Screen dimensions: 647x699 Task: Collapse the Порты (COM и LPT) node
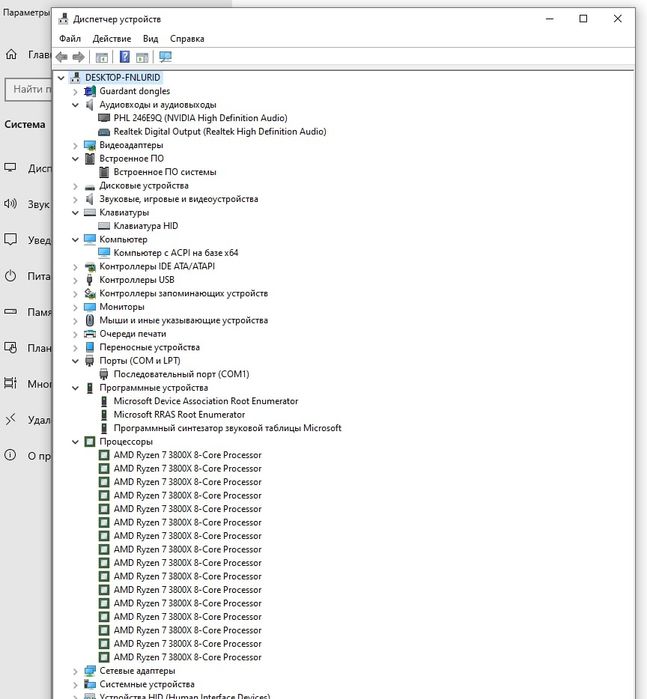click(75, 361)
